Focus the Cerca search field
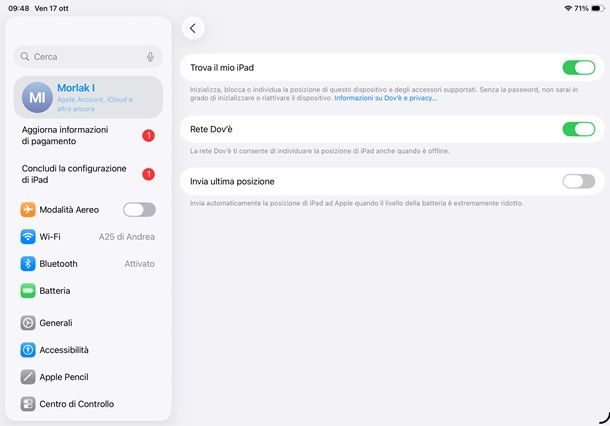 85,57
